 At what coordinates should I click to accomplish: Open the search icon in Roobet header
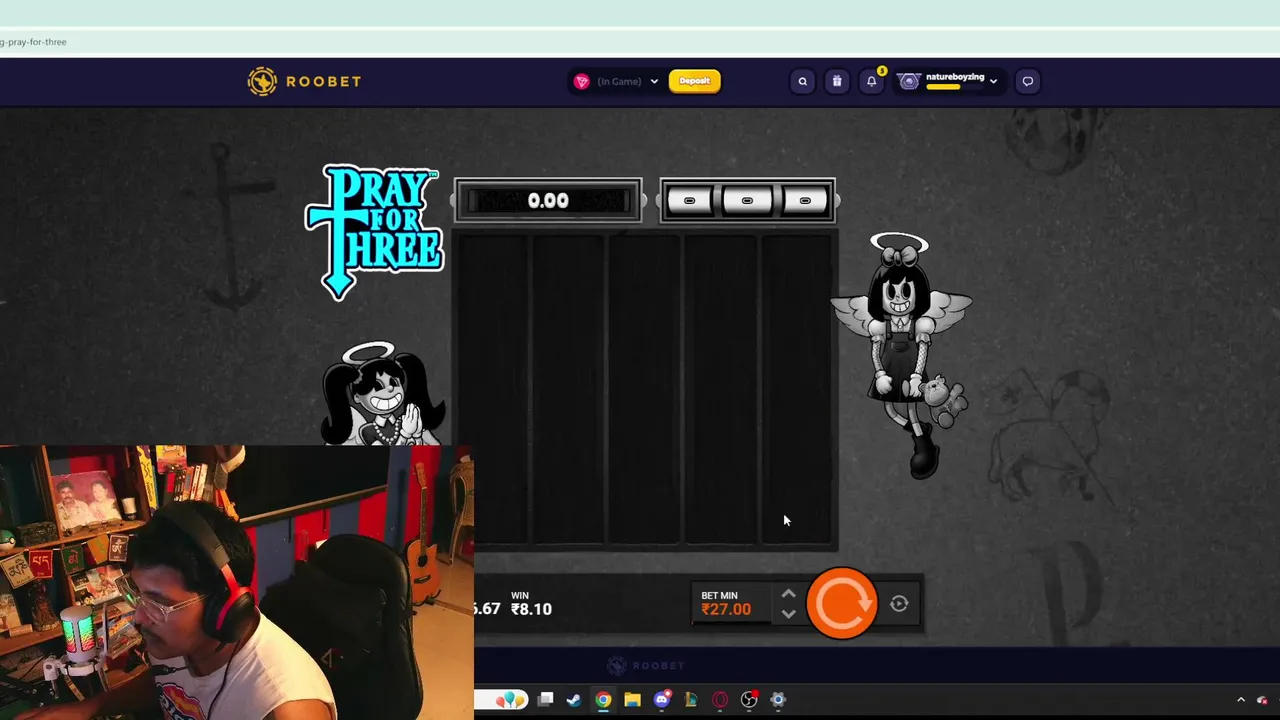pos(802,82)
